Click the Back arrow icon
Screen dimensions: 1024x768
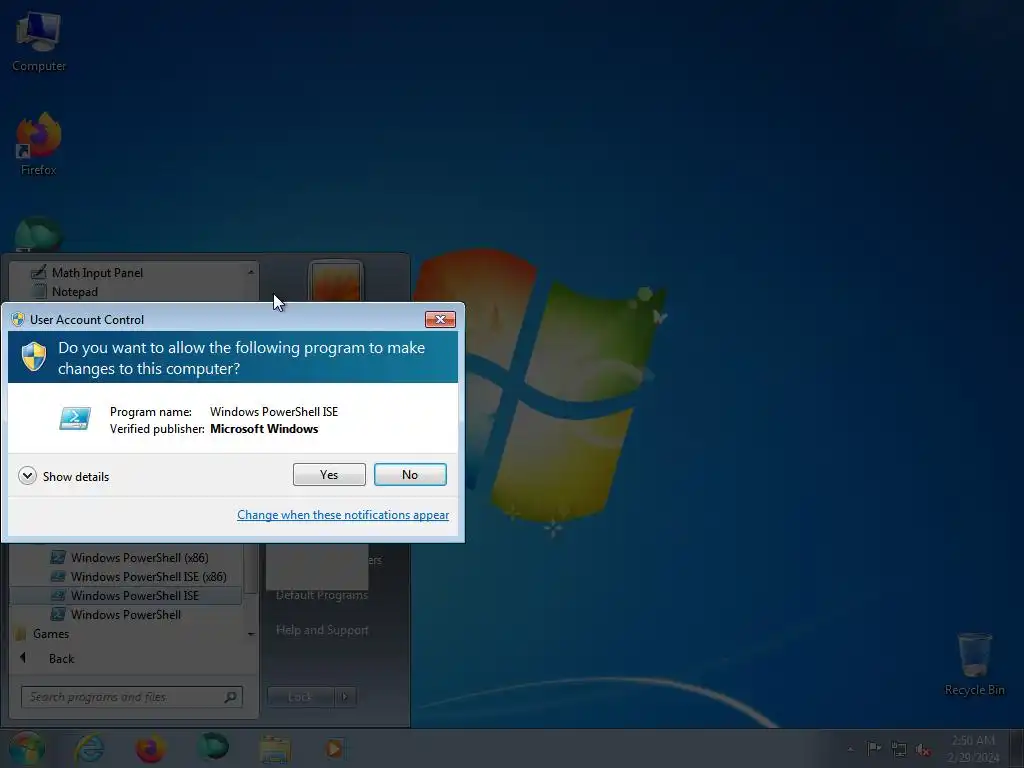click(24, 658)
